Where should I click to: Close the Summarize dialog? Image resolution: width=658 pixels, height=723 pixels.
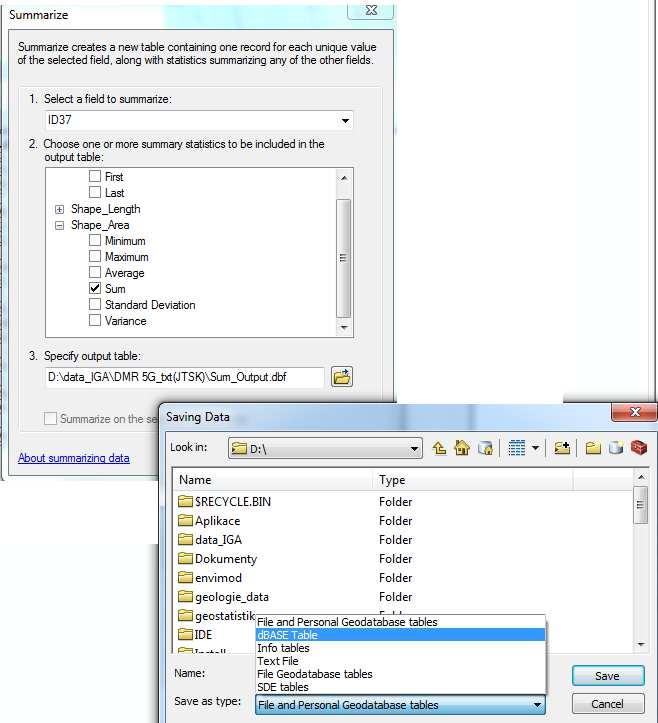371,10
